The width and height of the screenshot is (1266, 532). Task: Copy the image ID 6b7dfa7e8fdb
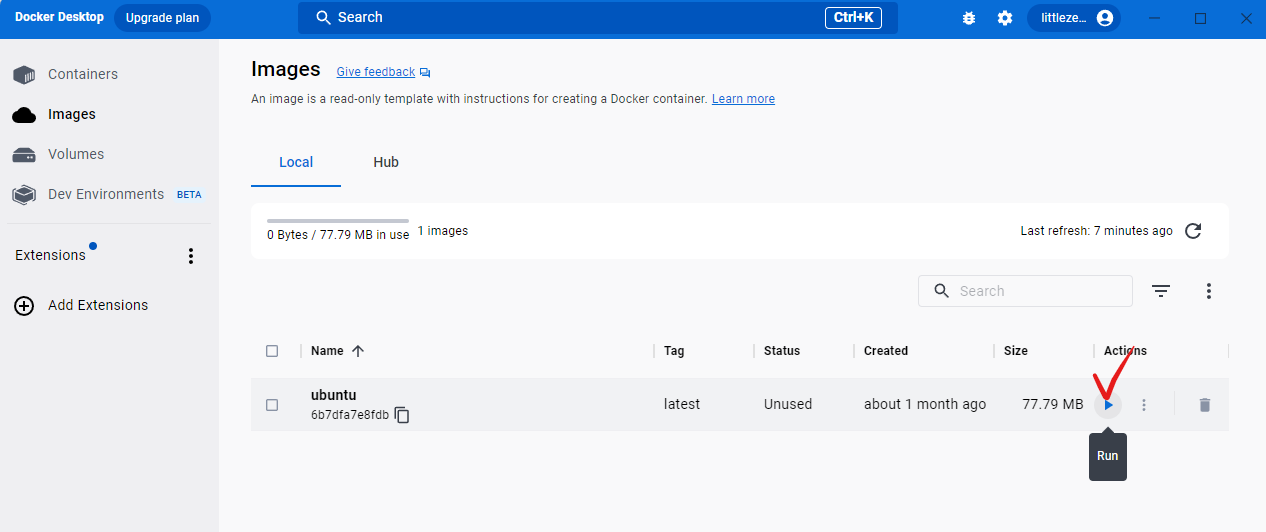pyautogui.click(x=402, y=414)
